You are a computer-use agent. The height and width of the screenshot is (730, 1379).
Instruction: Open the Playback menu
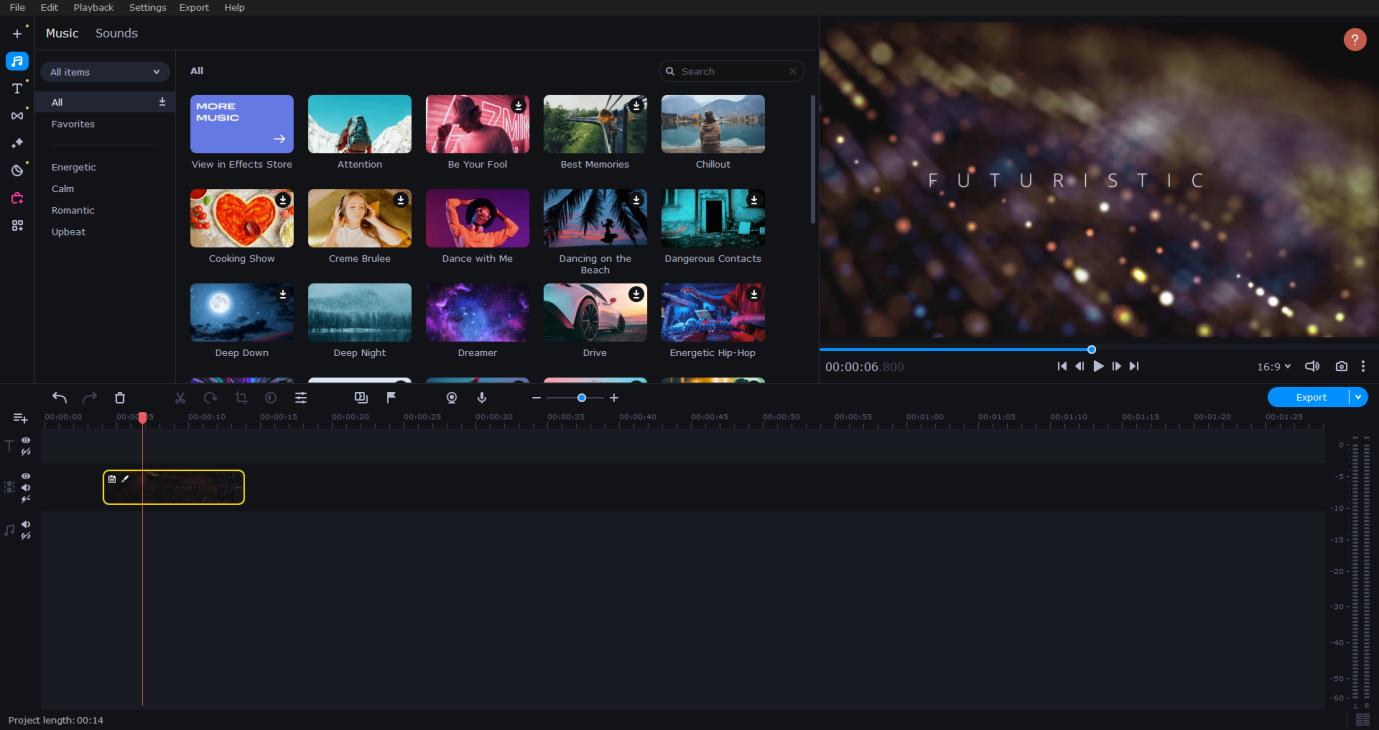point(93,7)
